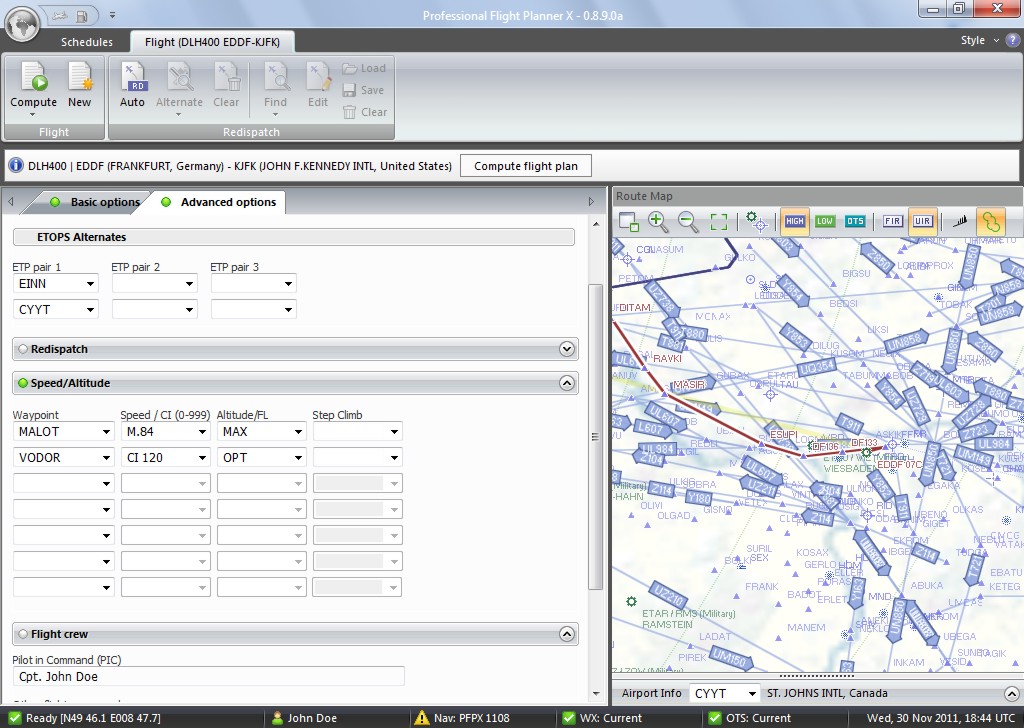Collapse the Flight crew section chevron
The width and height of the screenshot is (1024, 728).
[x=567, y=634]
